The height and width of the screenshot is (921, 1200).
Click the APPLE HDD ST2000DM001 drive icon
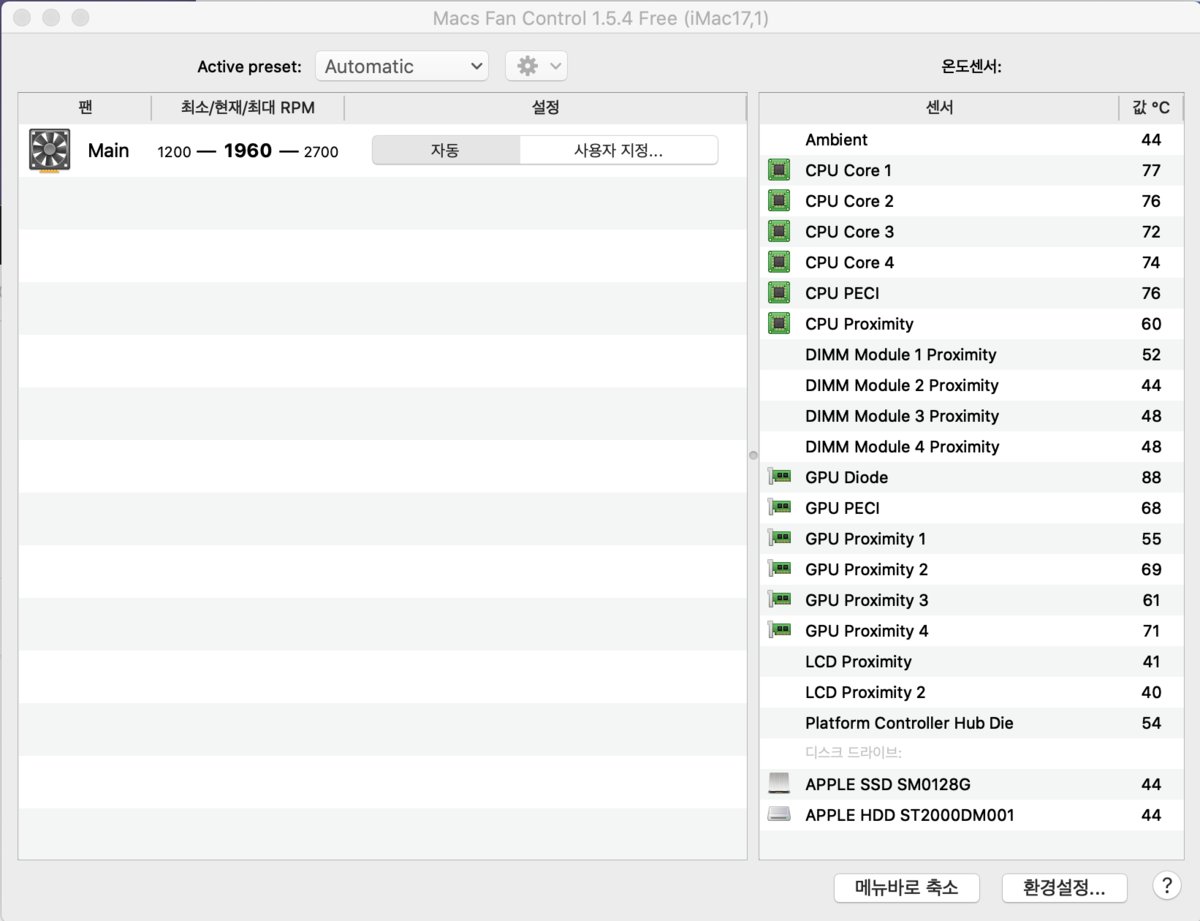779,815
